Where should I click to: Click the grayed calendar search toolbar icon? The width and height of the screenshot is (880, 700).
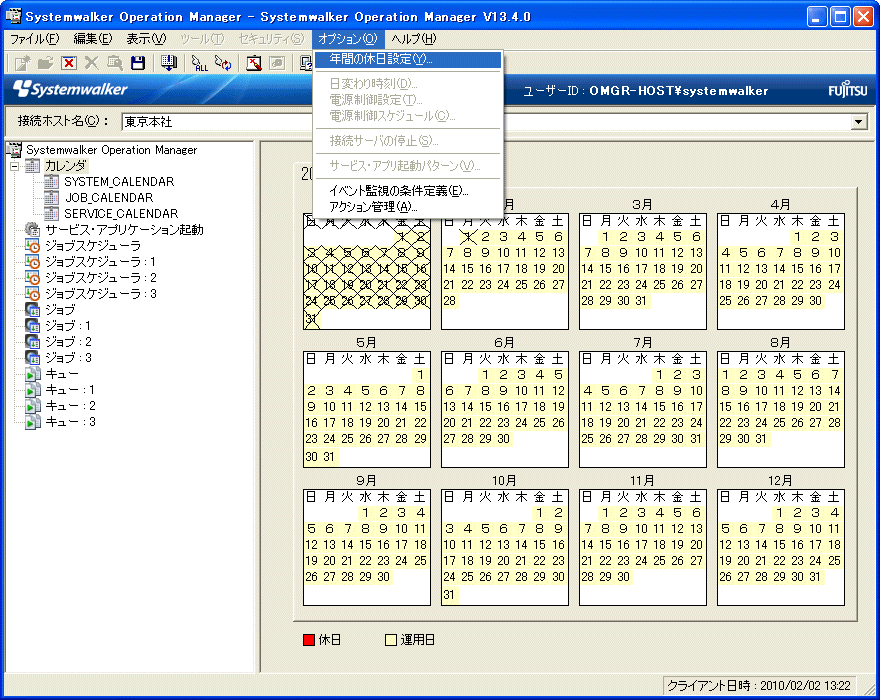tap(114, 63)
